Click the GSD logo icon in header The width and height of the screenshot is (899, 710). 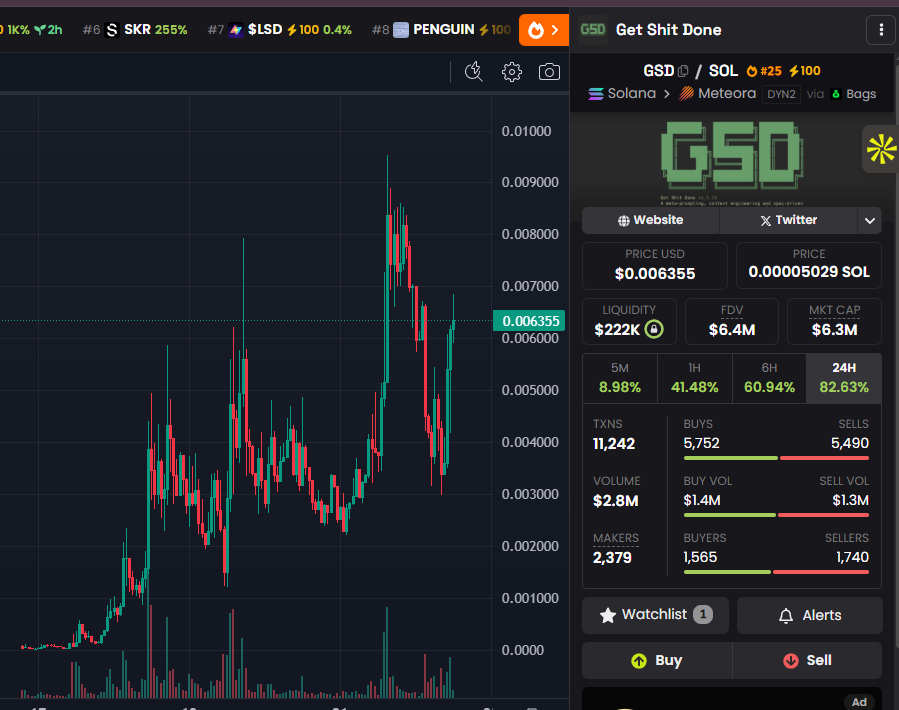(x=593, y=30)
